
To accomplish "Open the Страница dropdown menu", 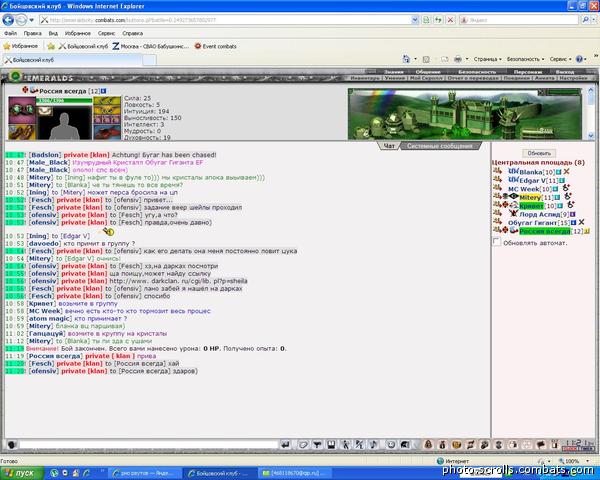I will tap(488, 59).
